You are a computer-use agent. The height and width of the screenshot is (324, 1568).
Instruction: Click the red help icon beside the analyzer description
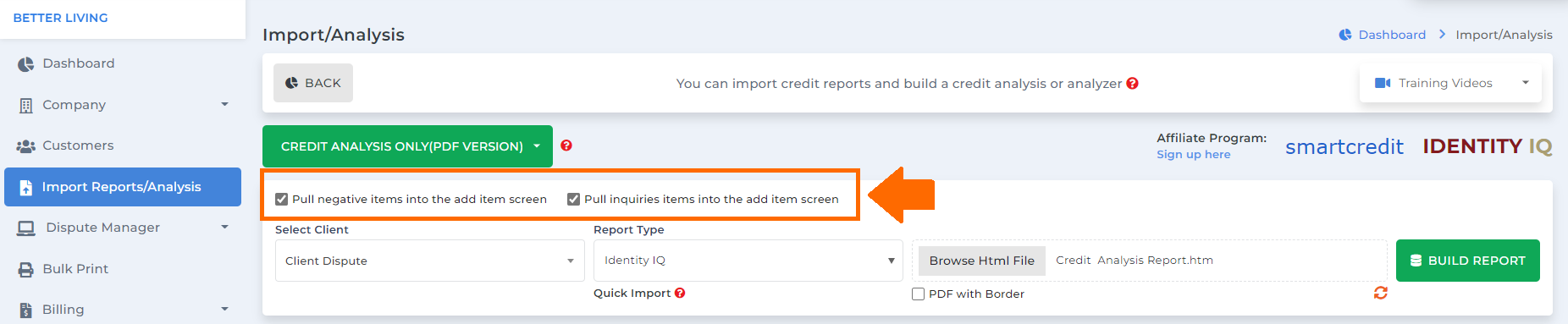[x=1132, y=83]
